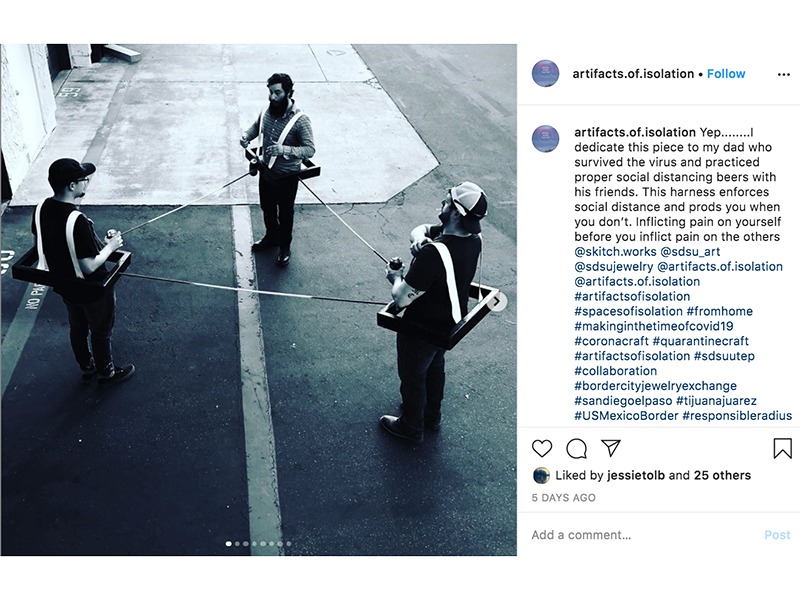The image size is (800, 600).
Task: Open the three-dot more options menu
Action: click(784, 74)
